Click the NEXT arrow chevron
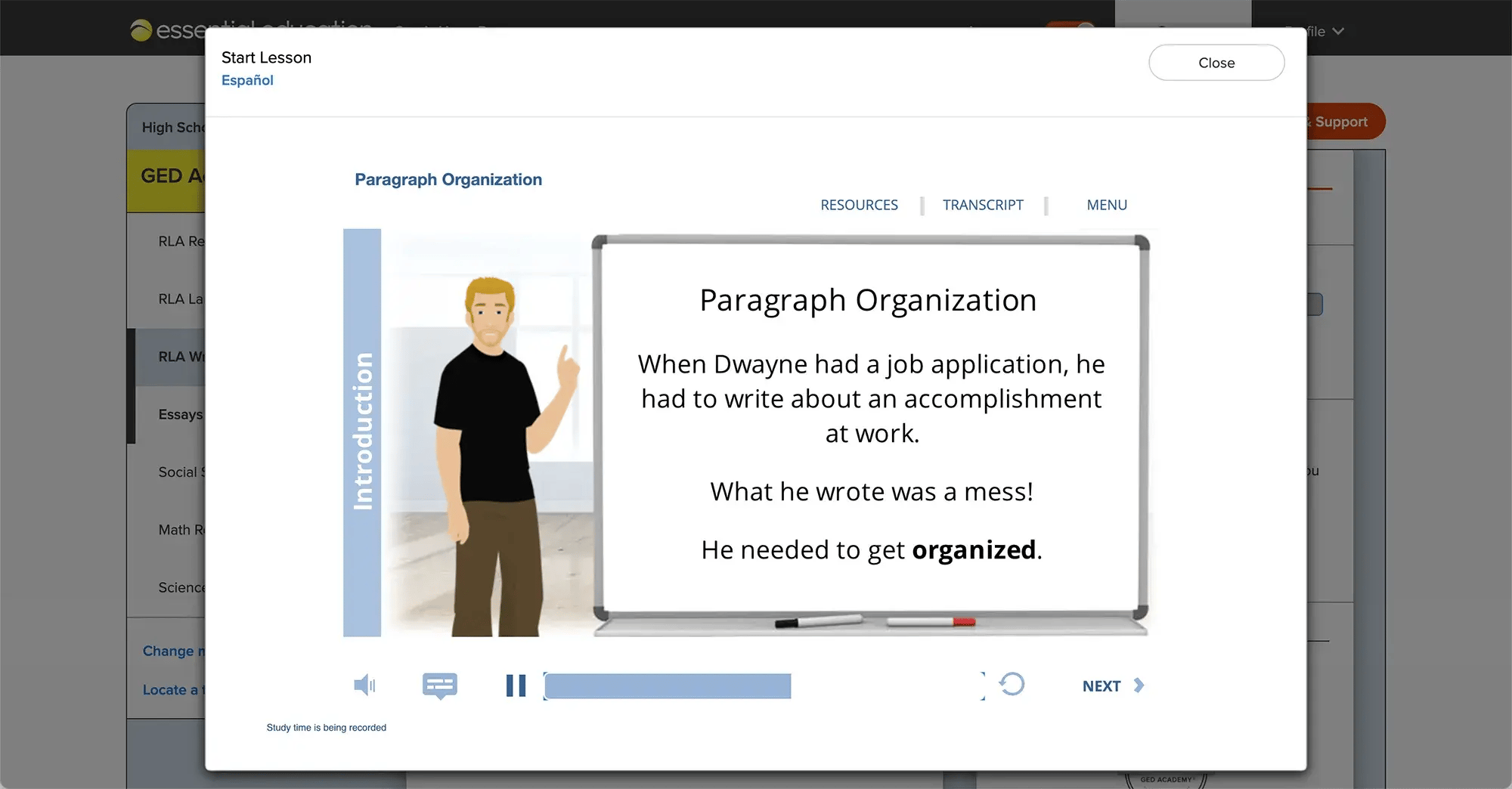 coord(1139,685)
